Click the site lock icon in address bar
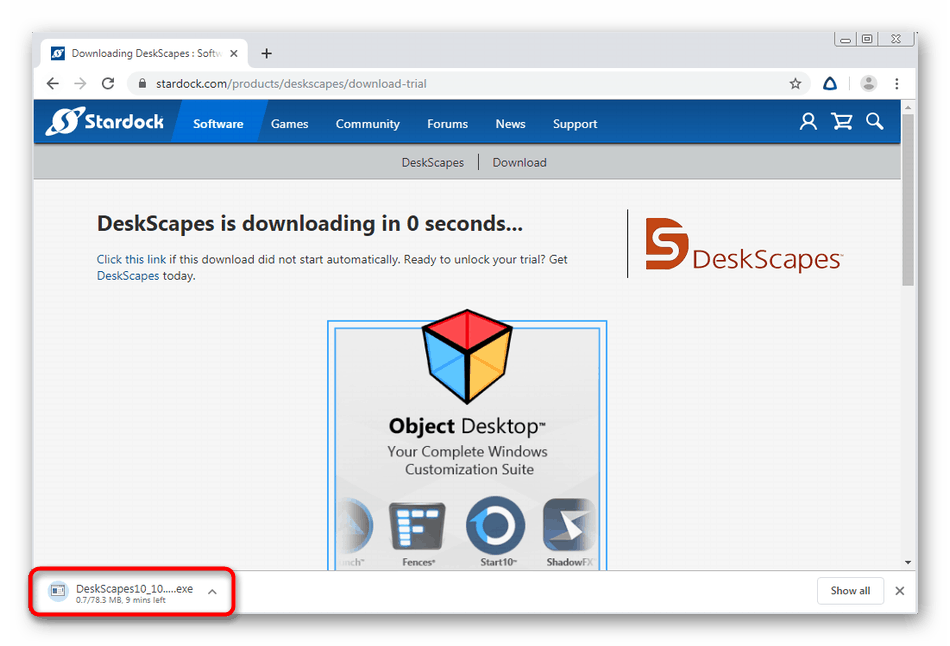The height and width of the screenshot is (646, 950). point(142,84)
